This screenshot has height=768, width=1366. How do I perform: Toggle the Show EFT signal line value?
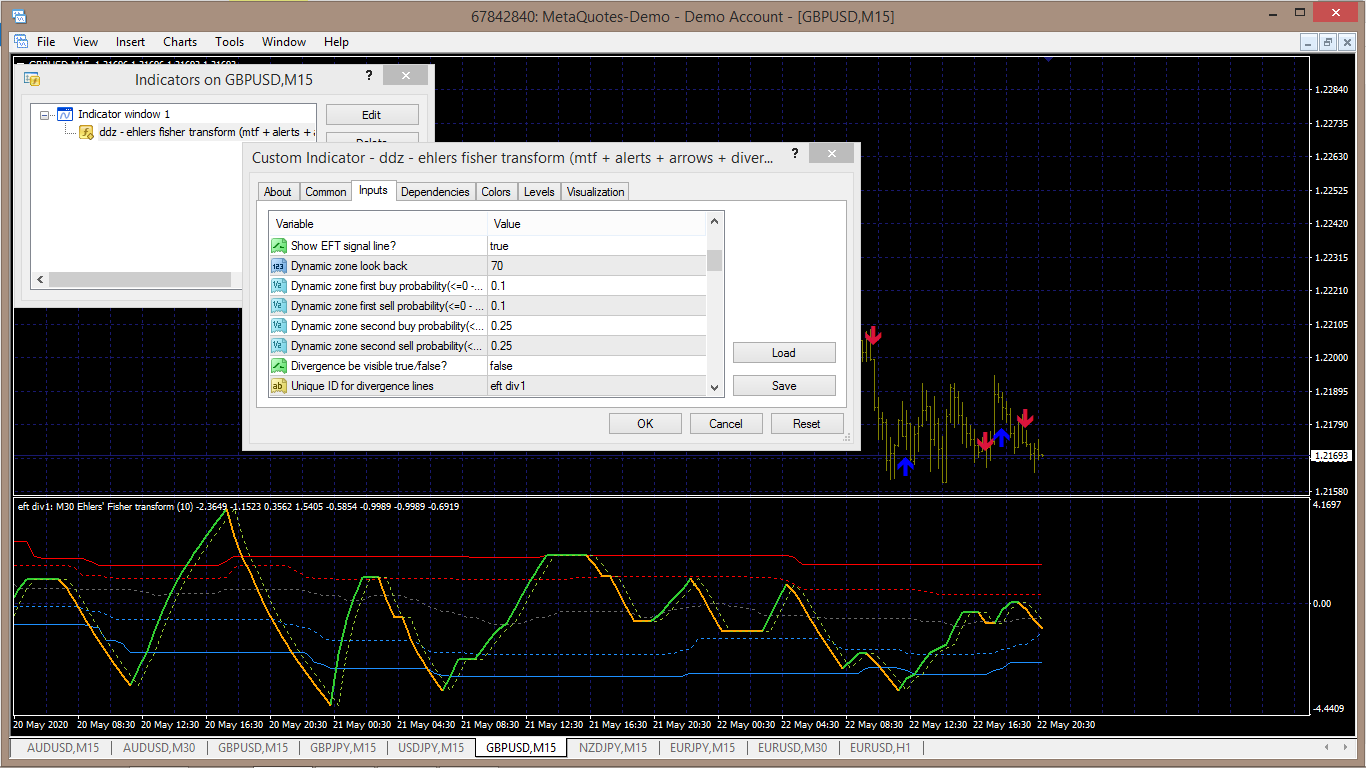[x=596, y=246]
